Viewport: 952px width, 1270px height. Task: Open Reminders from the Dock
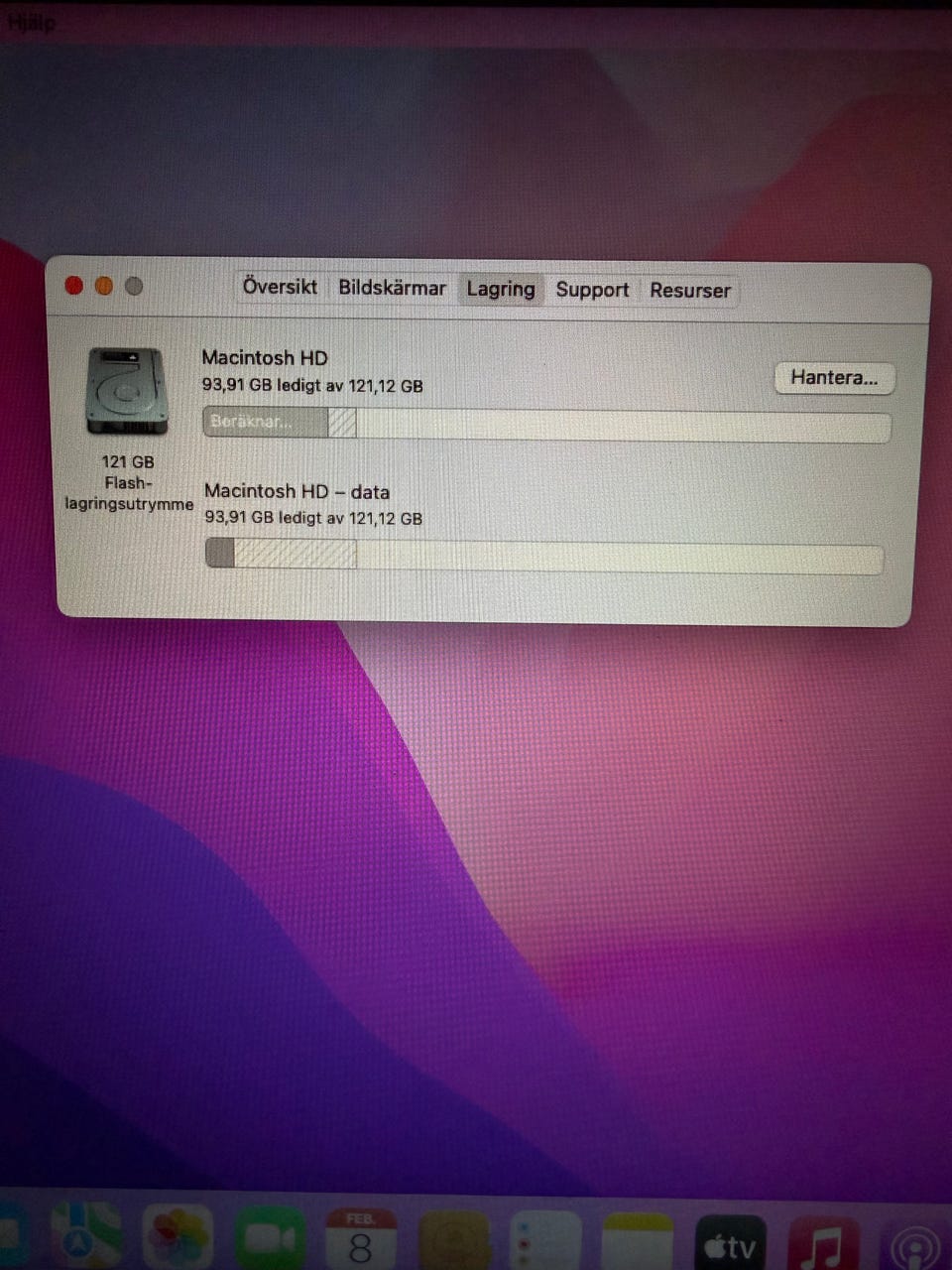click(545, 1241)
